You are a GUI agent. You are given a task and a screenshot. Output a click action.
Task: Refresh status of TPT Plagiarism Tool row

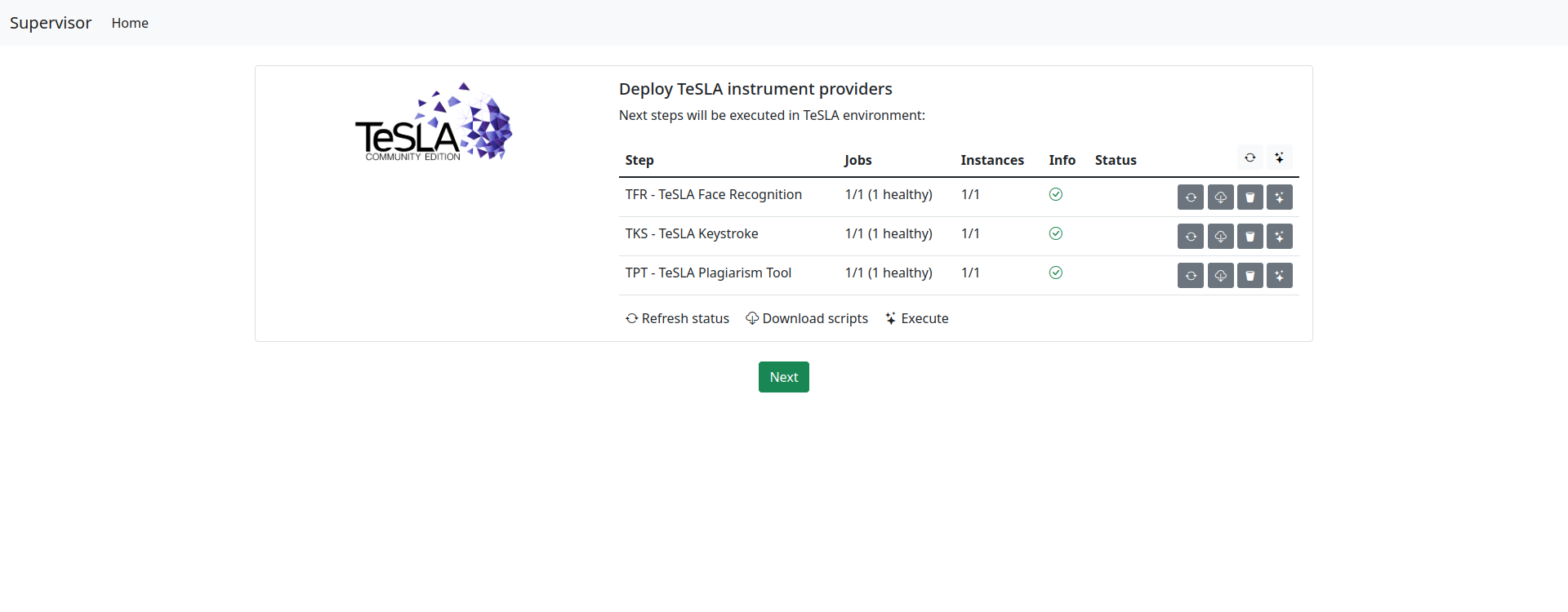[x=1191, y=276]
